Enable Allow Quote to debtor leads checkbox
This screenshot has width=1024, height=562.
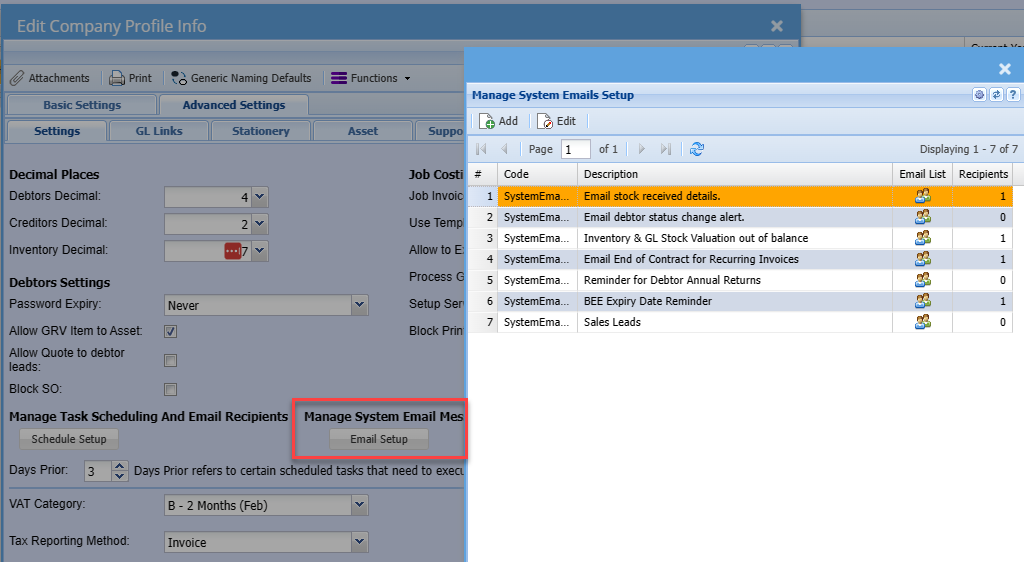pyautogui.click(x=170, y=360)
